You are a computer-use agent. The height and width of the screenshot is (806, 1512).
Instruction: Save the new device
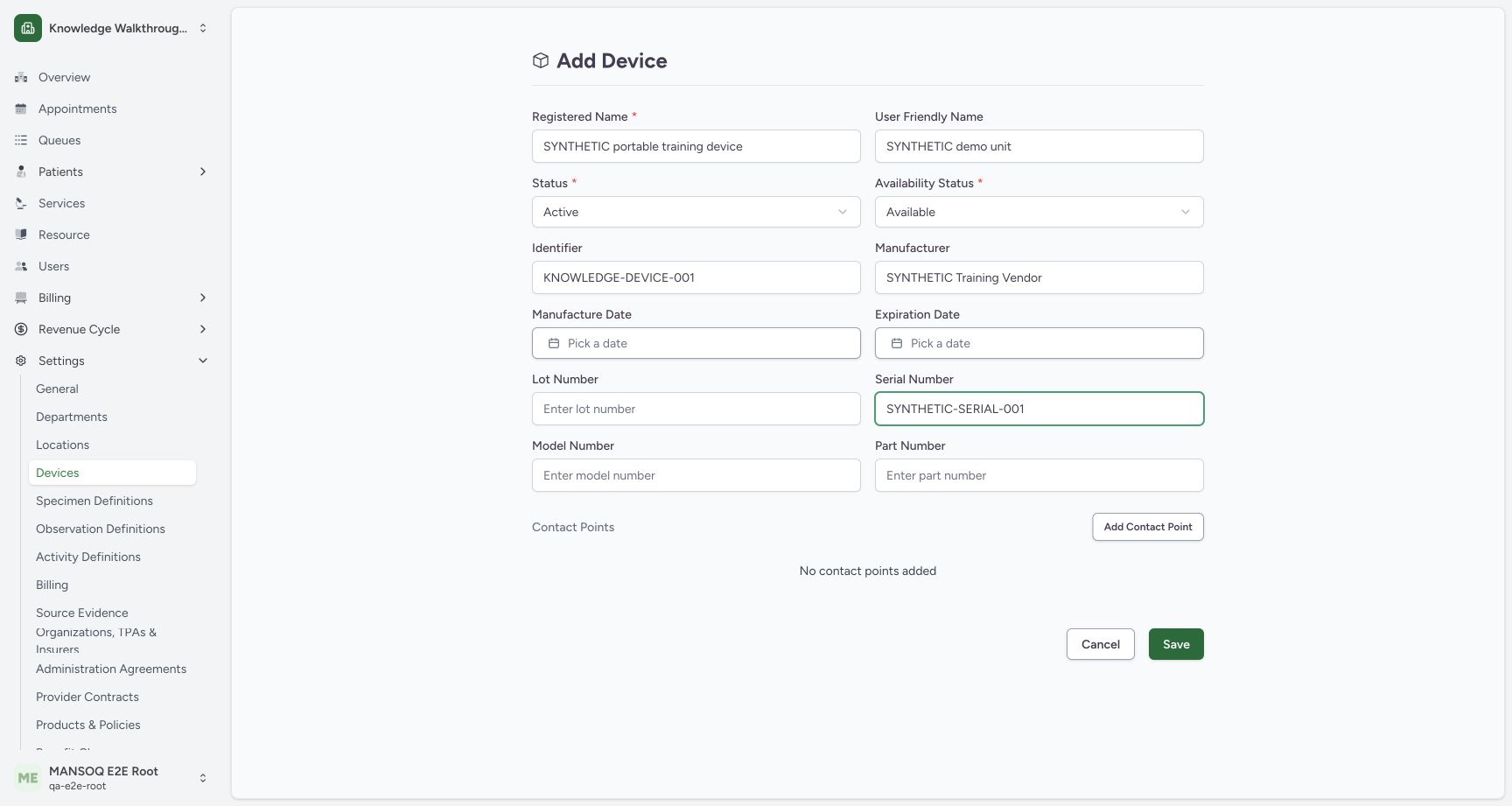(1176, 644)
